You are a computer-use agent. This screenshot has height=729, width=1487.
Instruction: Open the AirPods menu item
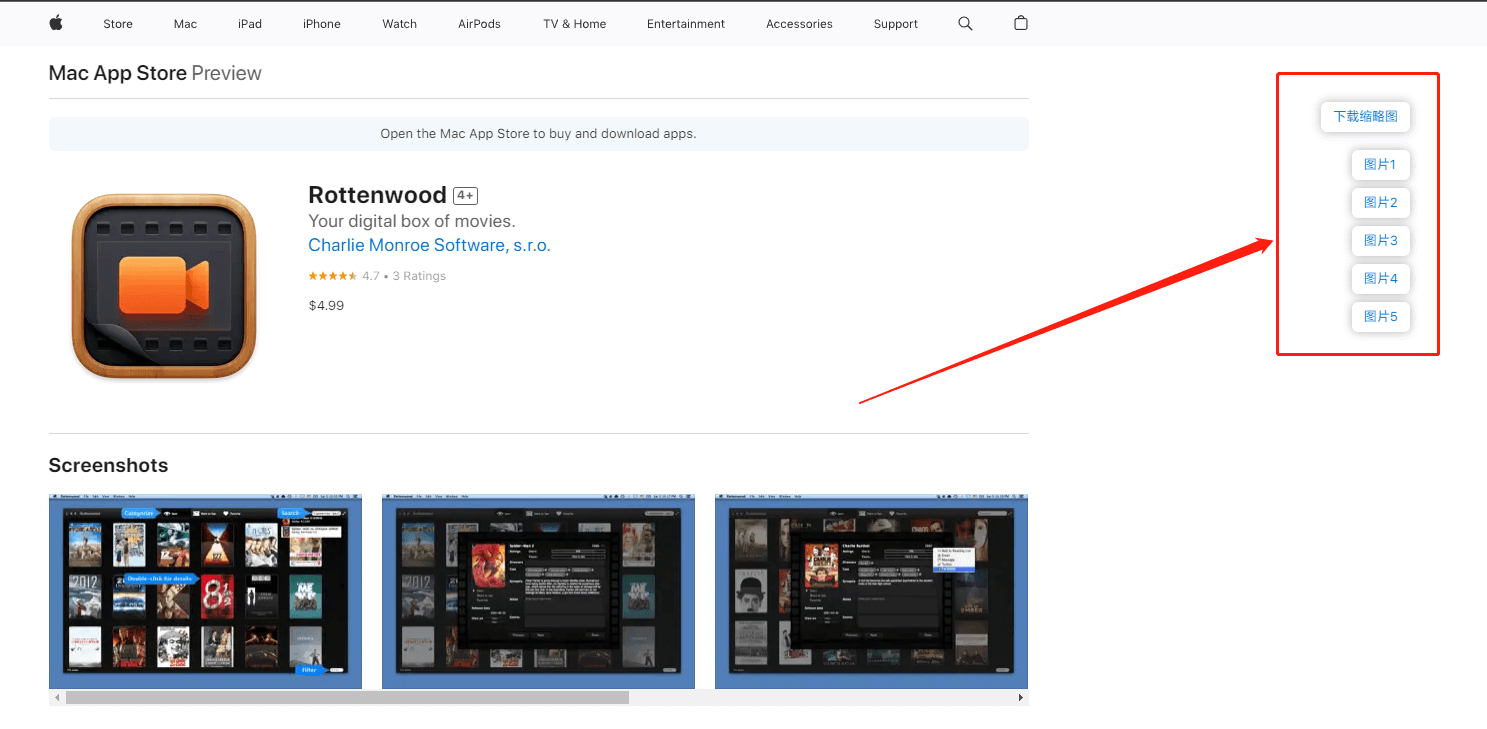(479, 24)
